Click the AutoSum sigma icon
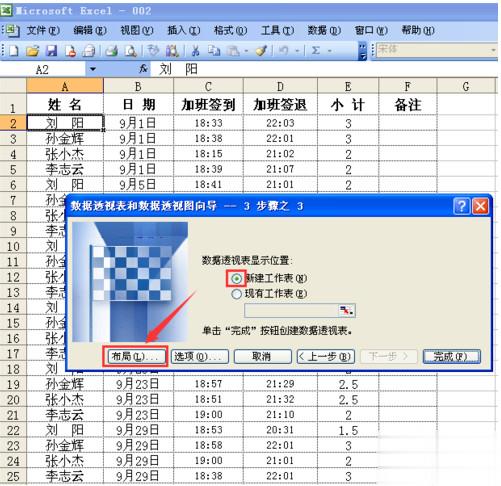This screenshot has height=486, width=501. [x=315, y=51]
